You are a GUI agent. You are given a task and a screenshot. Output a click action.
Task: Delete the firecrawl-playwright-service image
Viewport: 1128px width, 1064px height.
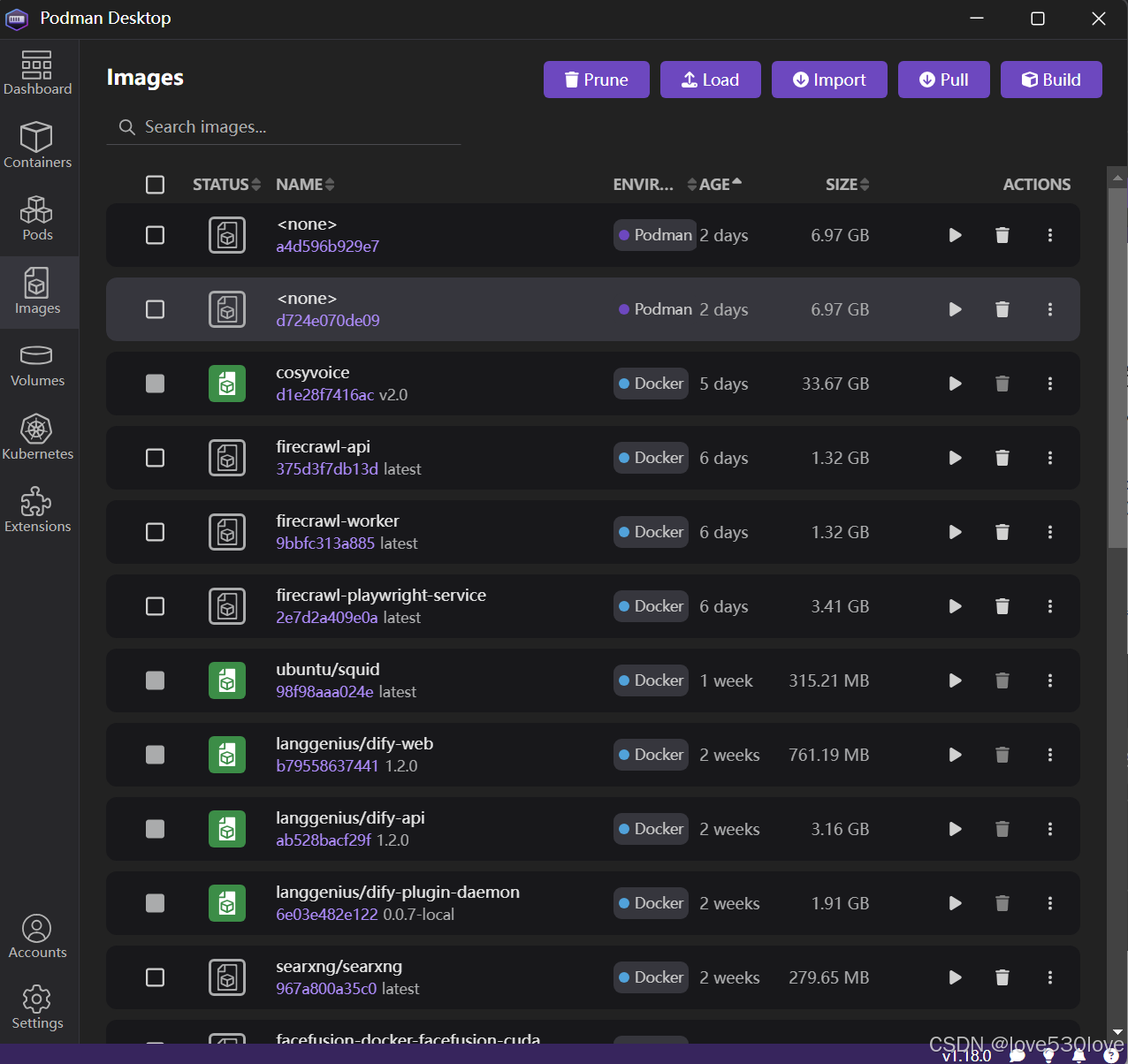(1002, 606)
